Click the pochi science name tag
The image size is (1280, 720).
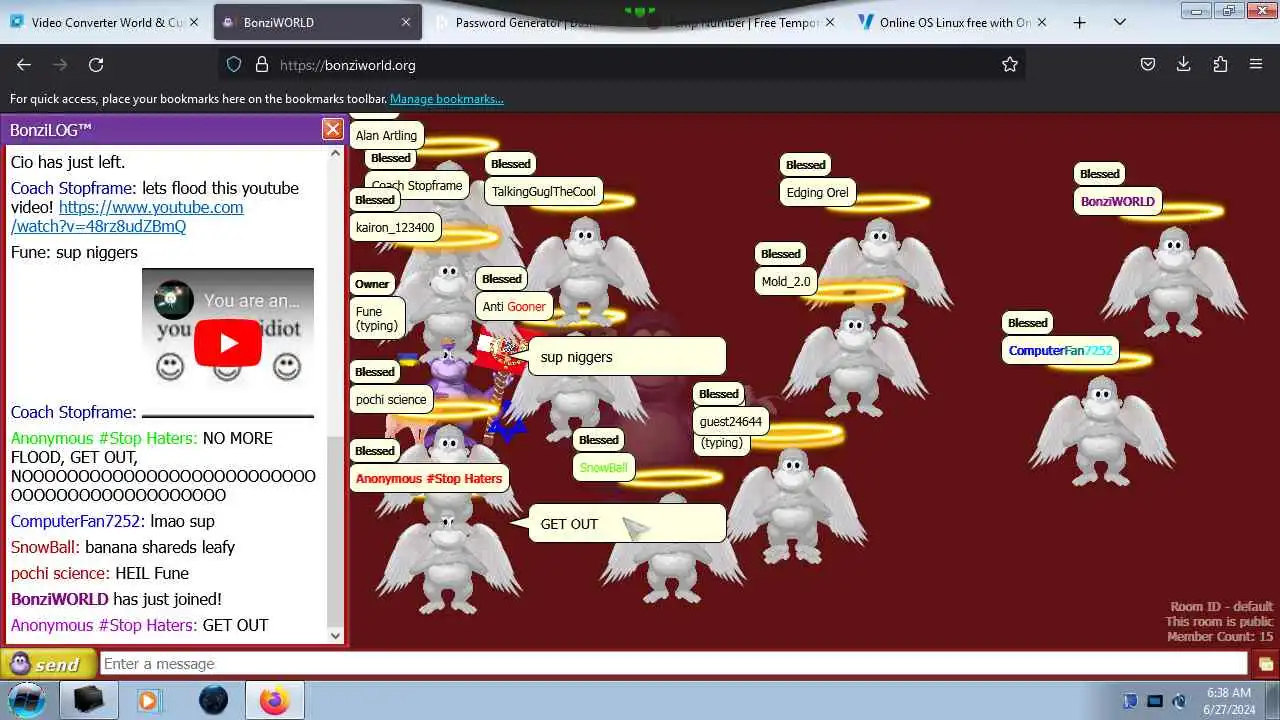[391, 399]
